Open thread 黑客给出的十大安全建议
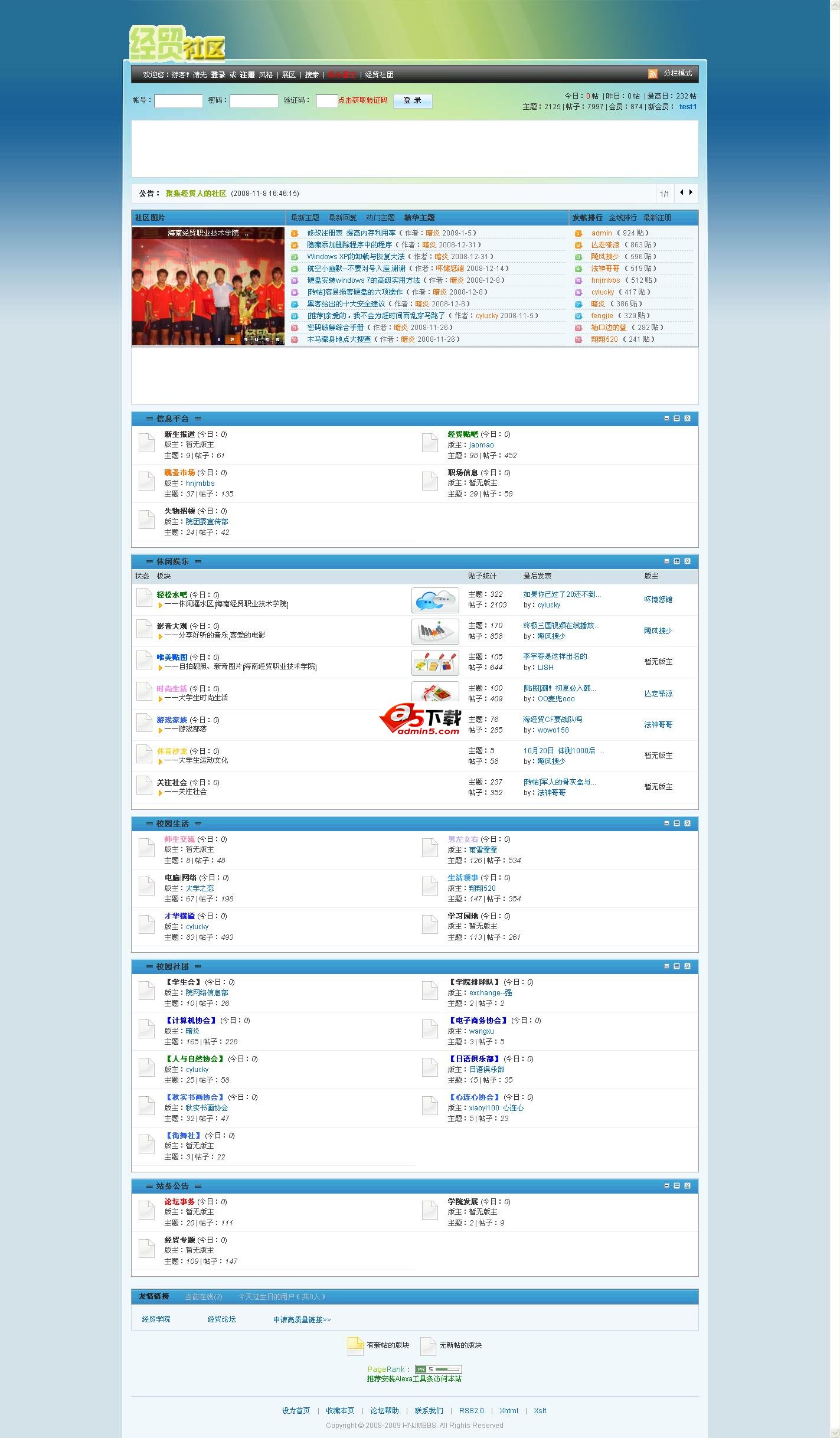The width and height of the screenshot is (840, 1438). pyautogui.click(x=346, y=304)
